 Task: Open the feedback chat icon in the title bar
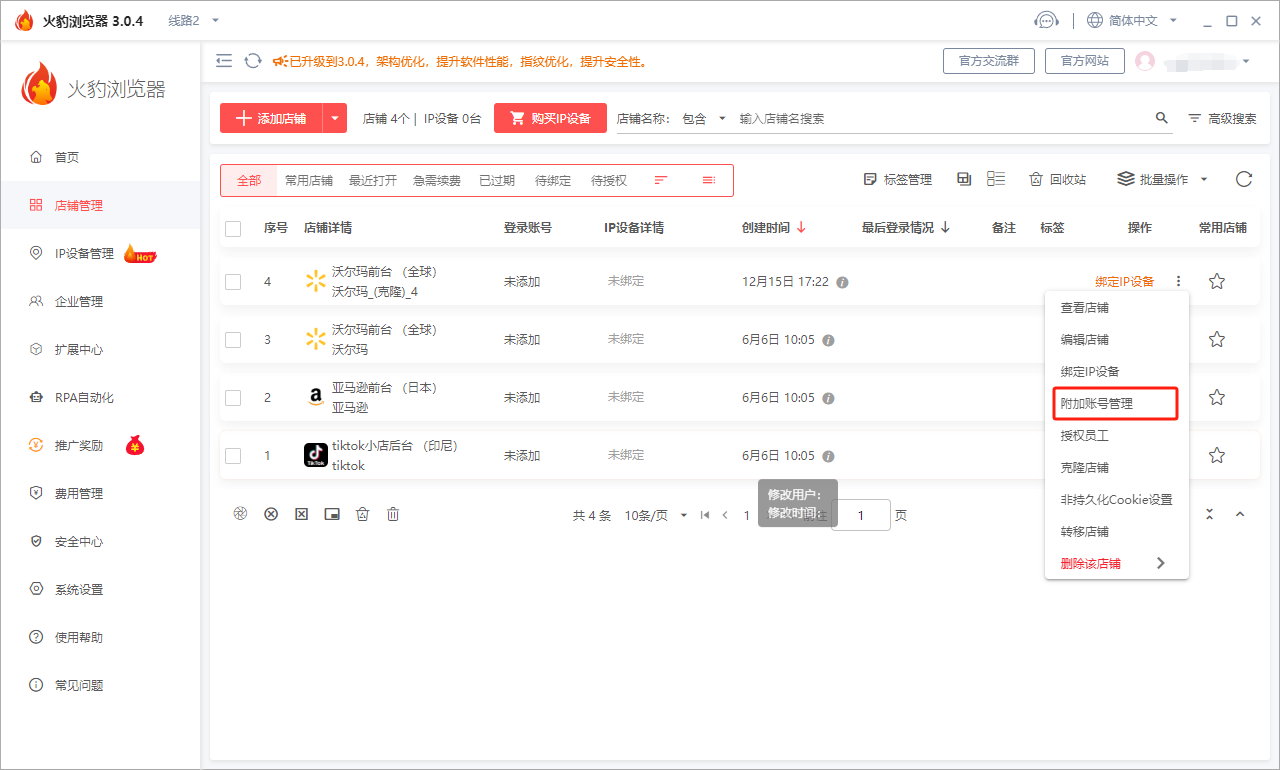coord(1046,19)
